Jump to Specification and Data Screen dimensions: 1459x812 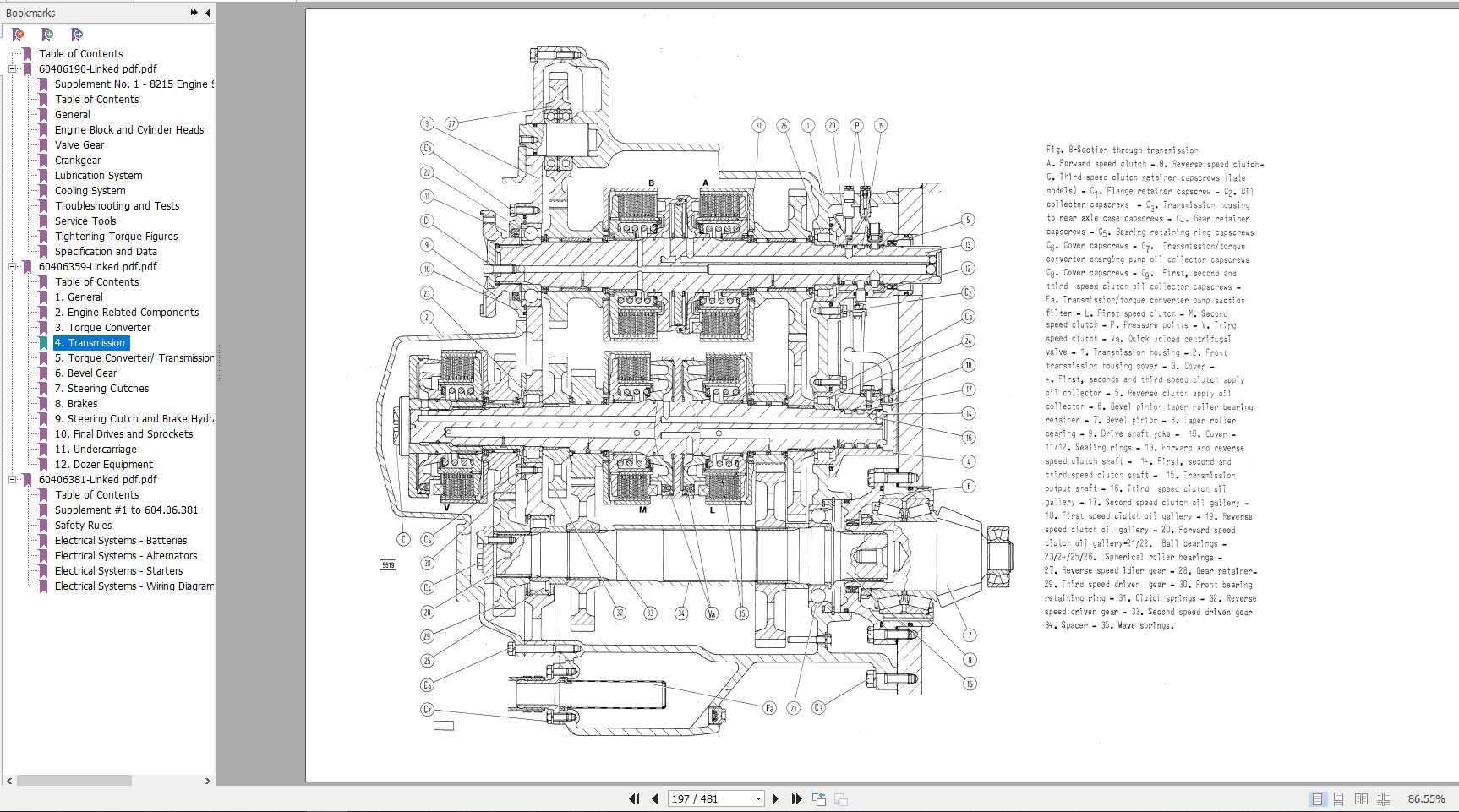[106, 251]
